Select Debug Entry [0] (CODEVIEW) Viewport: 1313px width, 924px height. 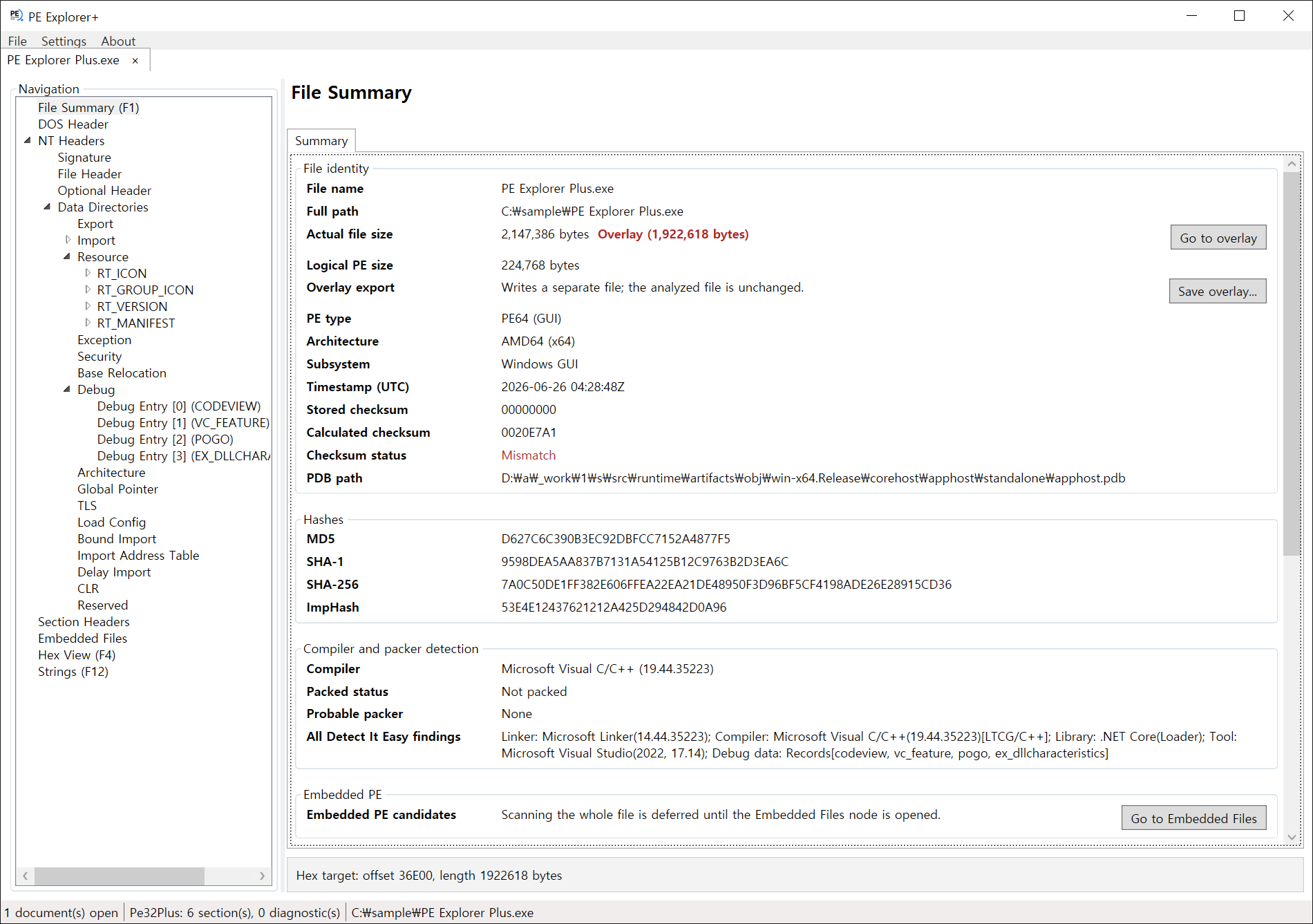tap(179, 406)
